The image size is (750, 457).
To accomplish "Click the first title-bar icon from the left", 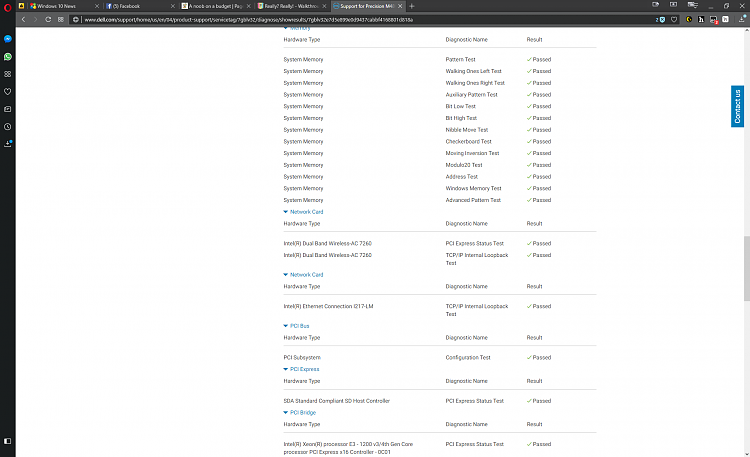I will point(655,5).
